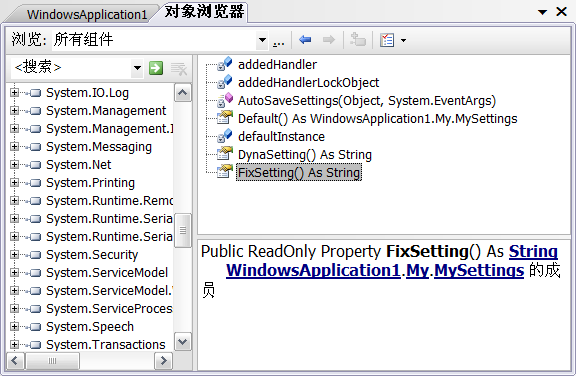
Task: Open the active document list dropdown arrow
Action: pos(543,12)
